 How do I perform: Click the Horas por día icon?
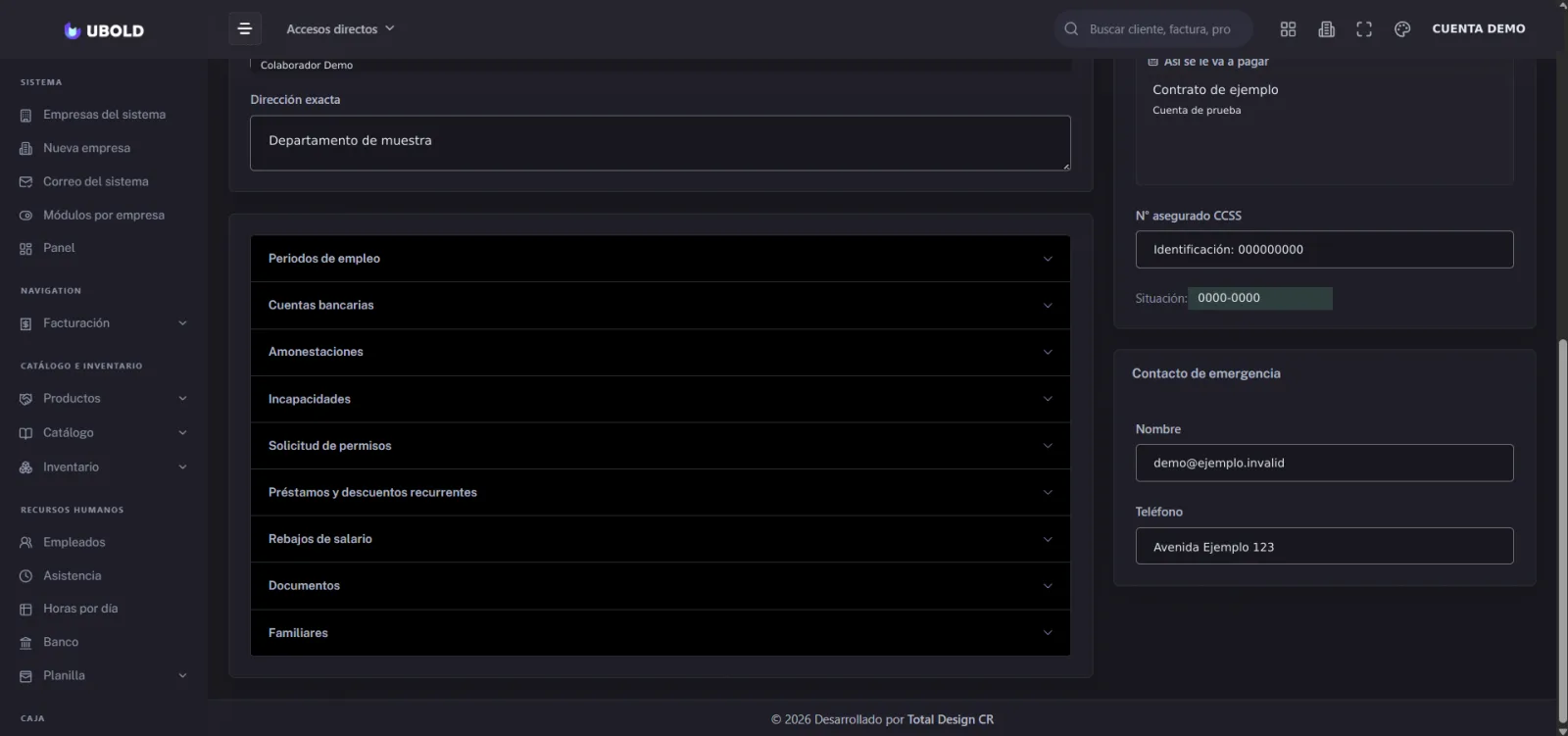coord(25,610)
